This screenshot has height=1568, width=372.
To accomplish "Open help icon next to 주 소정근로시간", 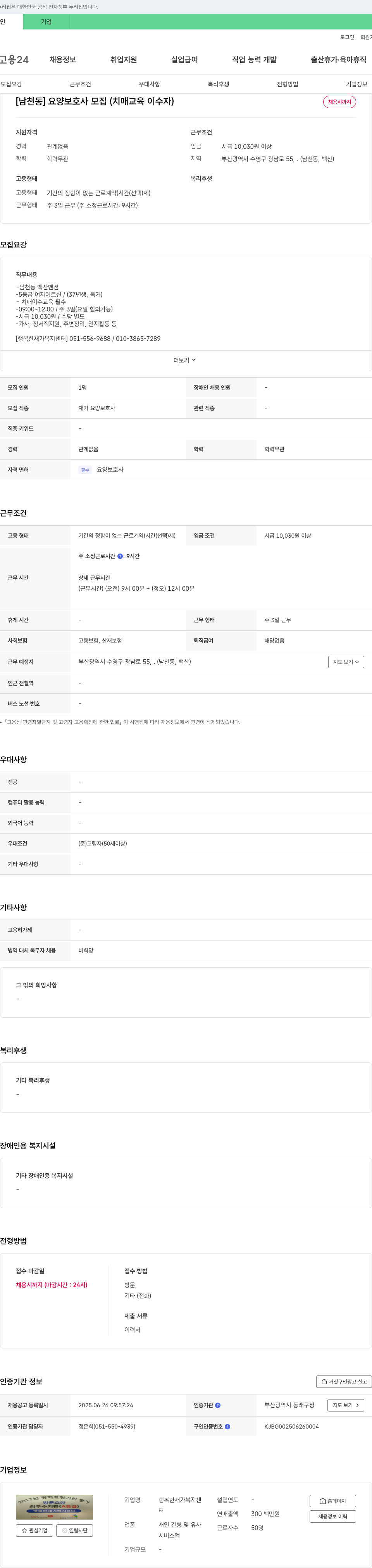I will (x=120, y=556).
